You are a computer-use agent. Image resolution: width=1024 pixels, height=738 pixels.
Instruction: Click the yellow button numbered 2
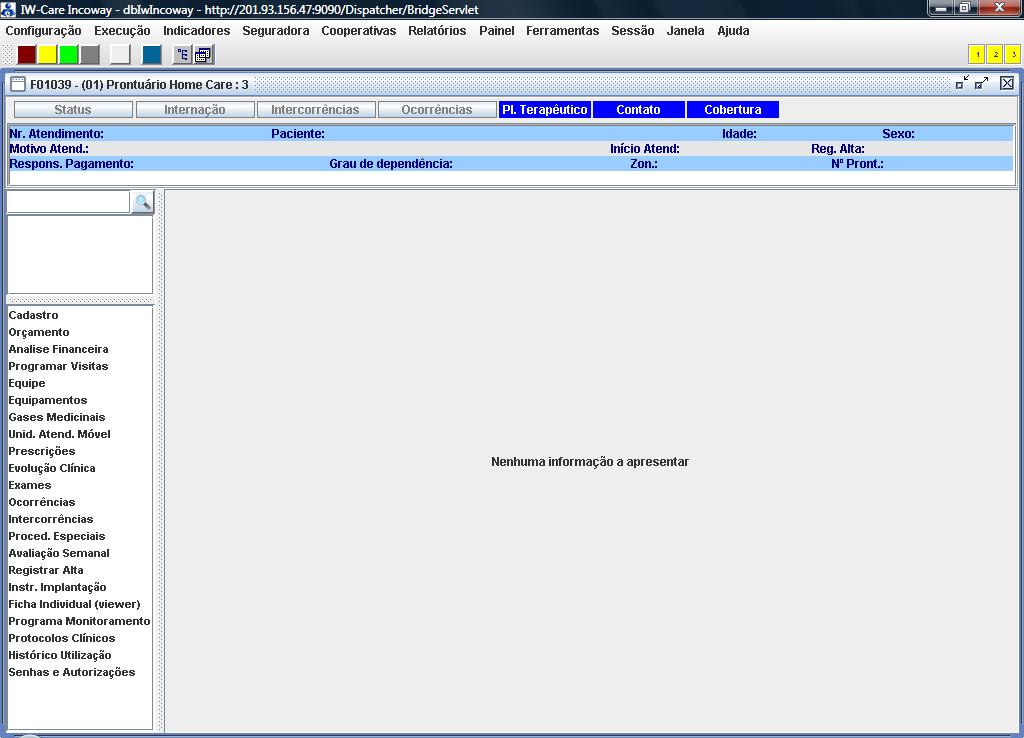pyautogui.click(x=995, y=55)
